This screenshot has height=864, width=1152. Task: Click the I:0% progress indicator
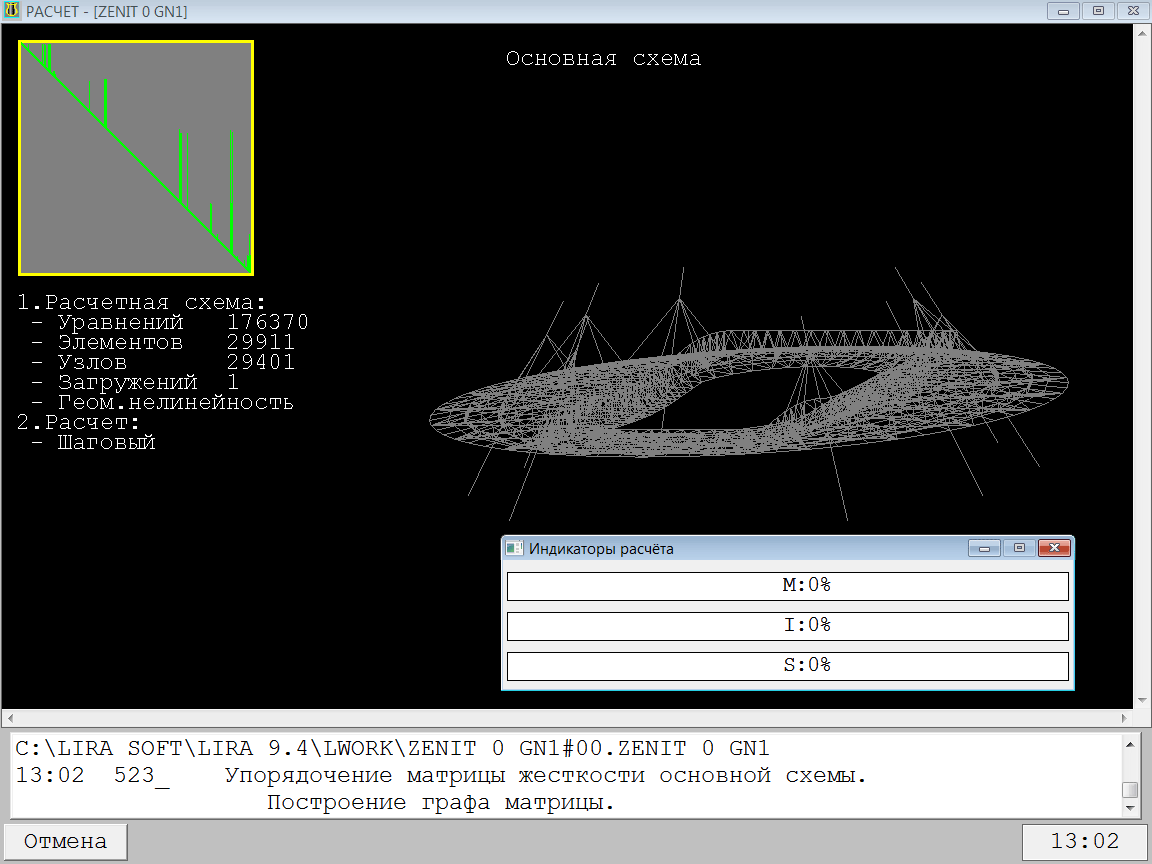[787, 626]
